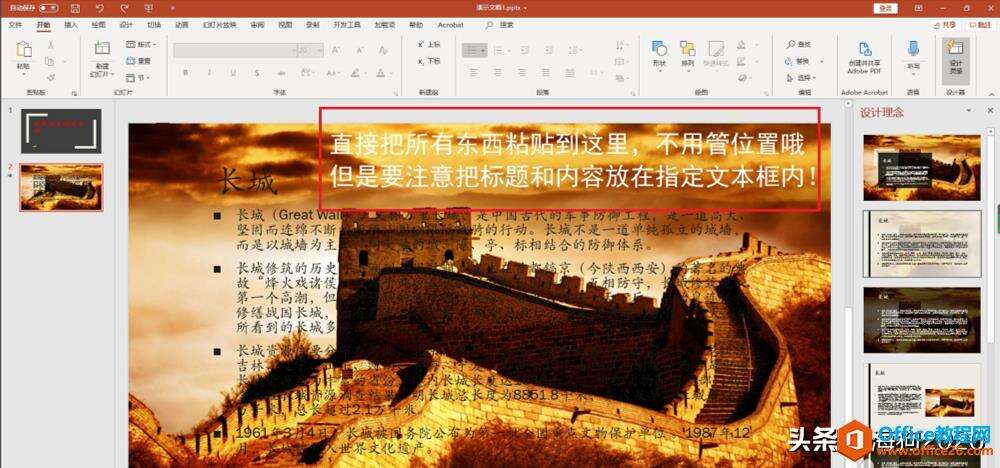
Task: Click the New Slide icon
Action: (x=102, y=48)
